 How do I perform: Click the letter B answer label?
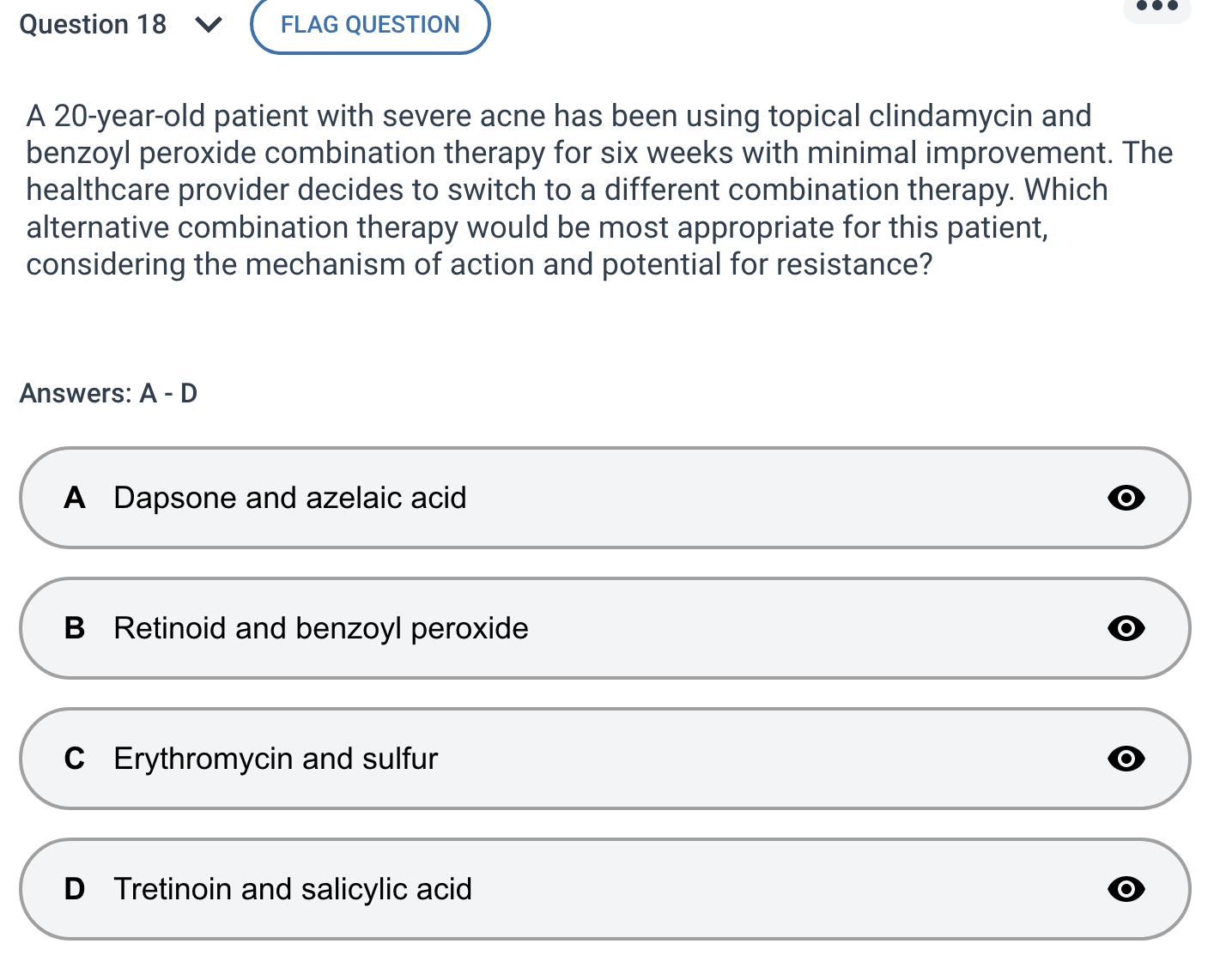tap(75, 628)
